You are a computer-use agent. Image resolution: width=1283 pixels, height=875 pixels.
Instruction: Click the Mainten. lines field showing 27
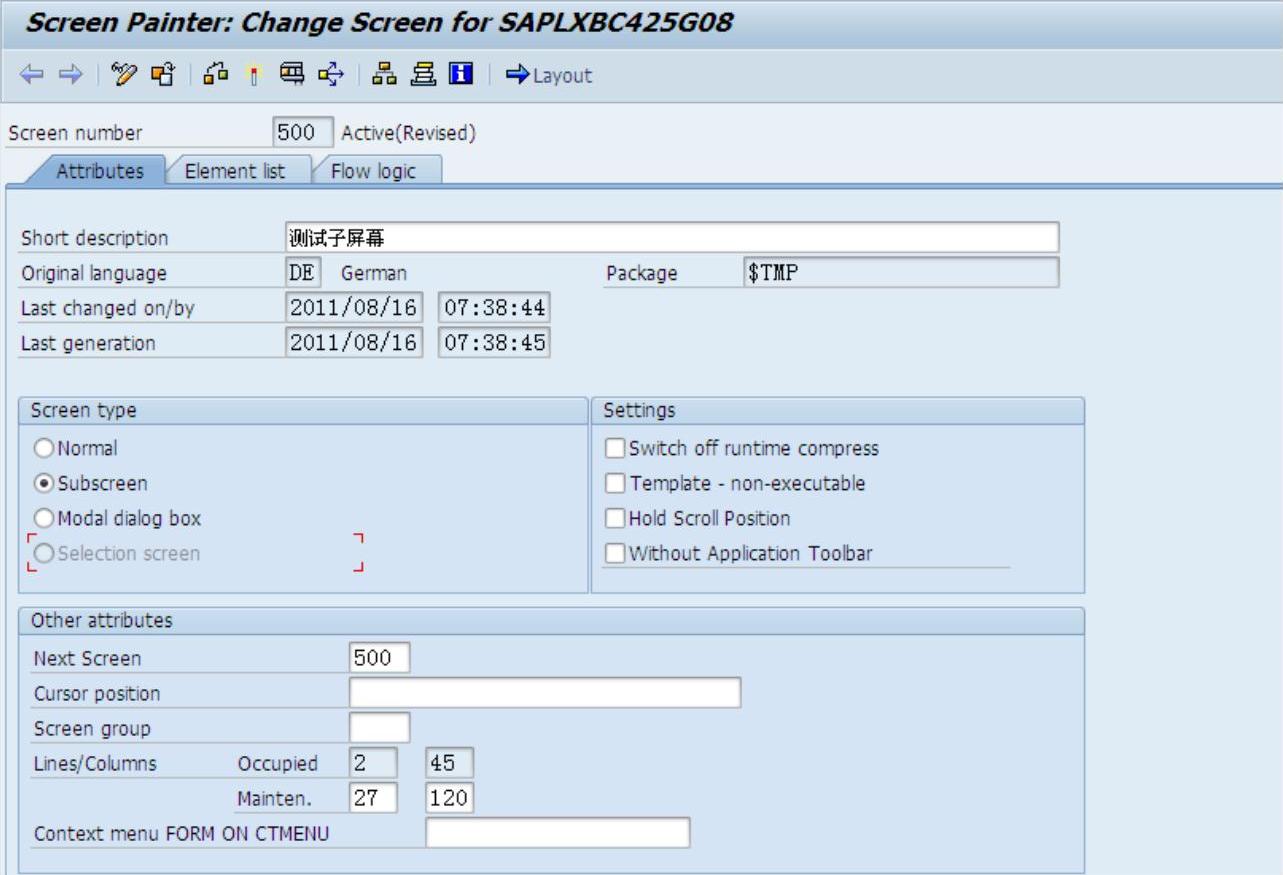pos(373,798)
